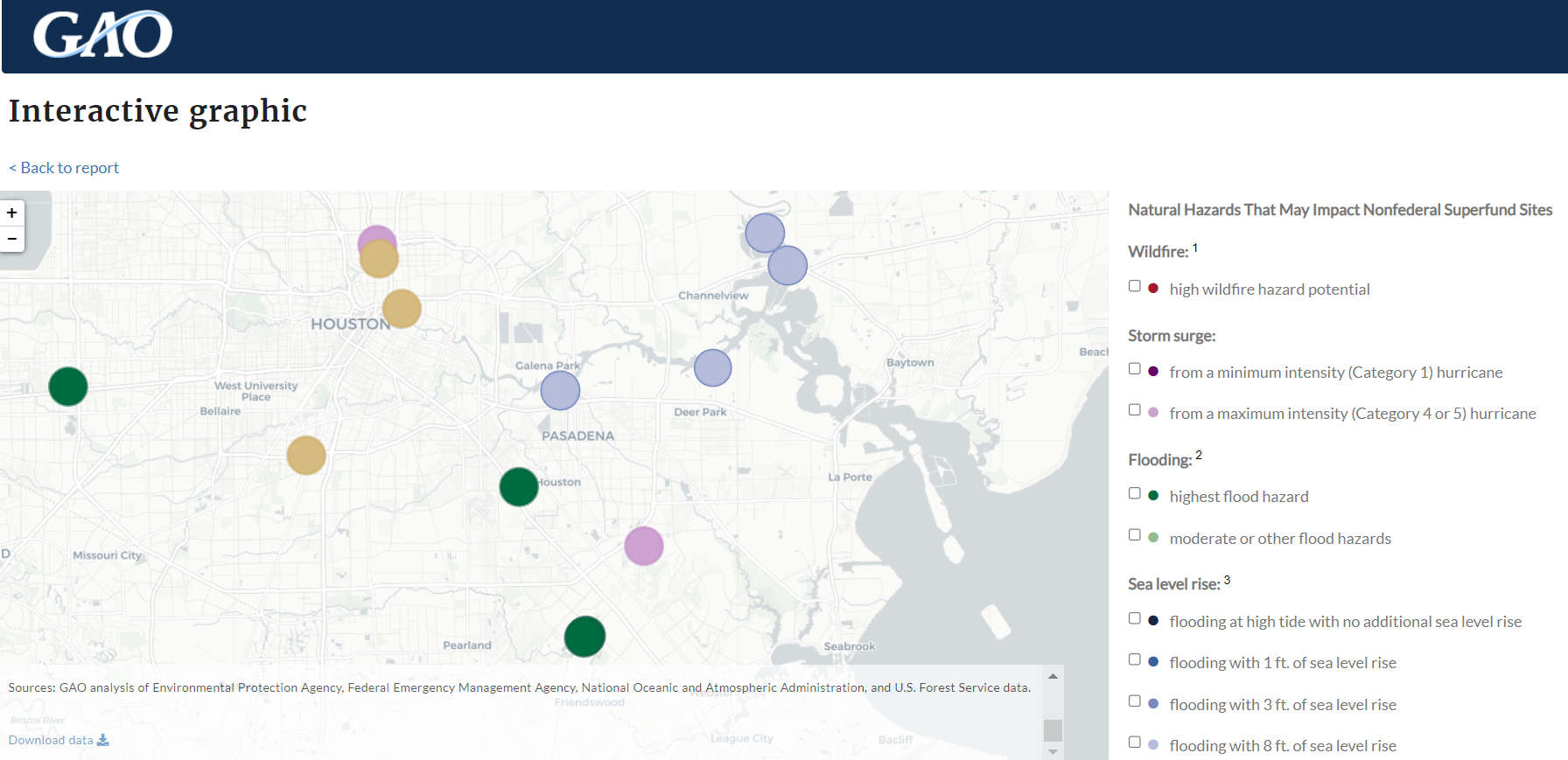This screenshot has width=1568, height=760.
Task: Toggle Category 1 hurricane storm surge checkbox
Action: tap(1135, 369)
